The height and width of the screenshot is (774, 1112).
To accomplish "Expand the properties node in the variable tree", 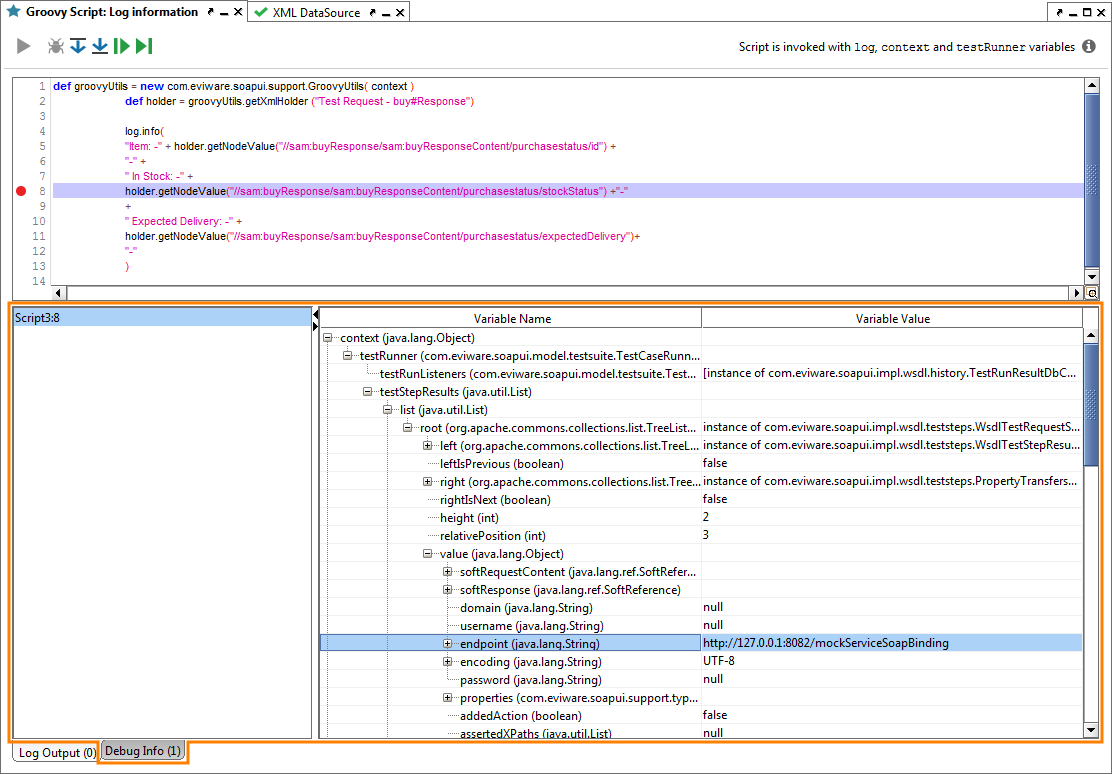I will (447, 698).
